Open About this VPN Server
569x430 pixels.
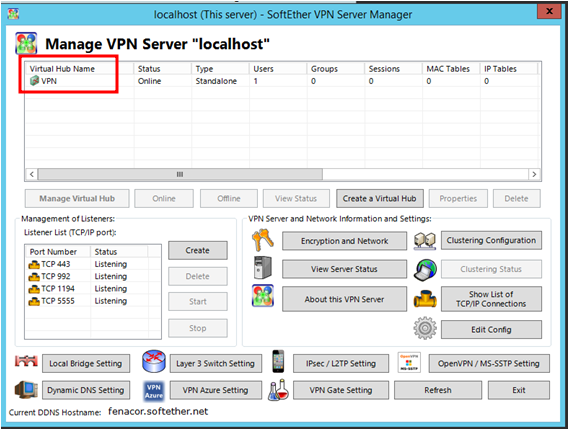click(x=344, y=299)
